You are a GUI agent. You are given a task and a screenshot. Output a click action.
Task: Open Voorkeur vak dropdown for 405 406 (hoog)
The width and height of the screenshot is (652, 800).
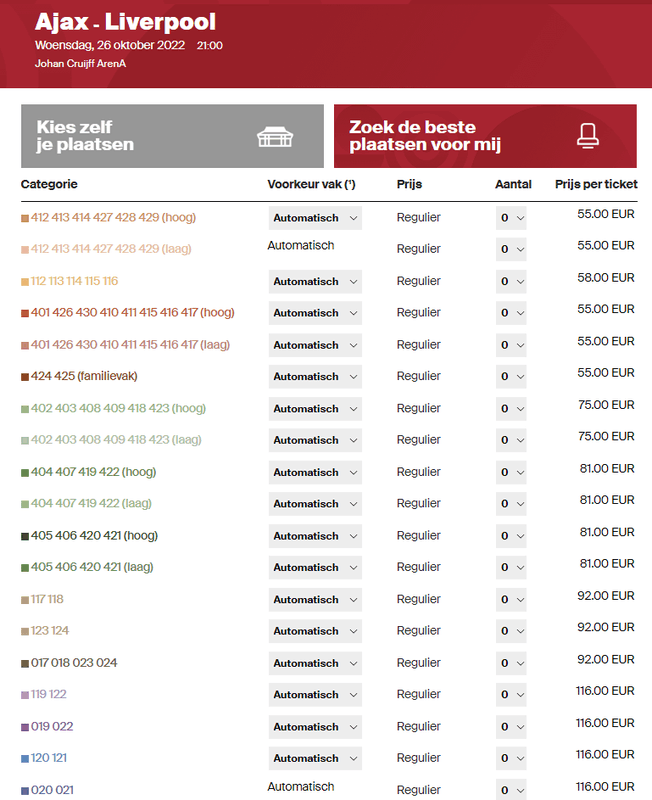(x=315, y=536)
